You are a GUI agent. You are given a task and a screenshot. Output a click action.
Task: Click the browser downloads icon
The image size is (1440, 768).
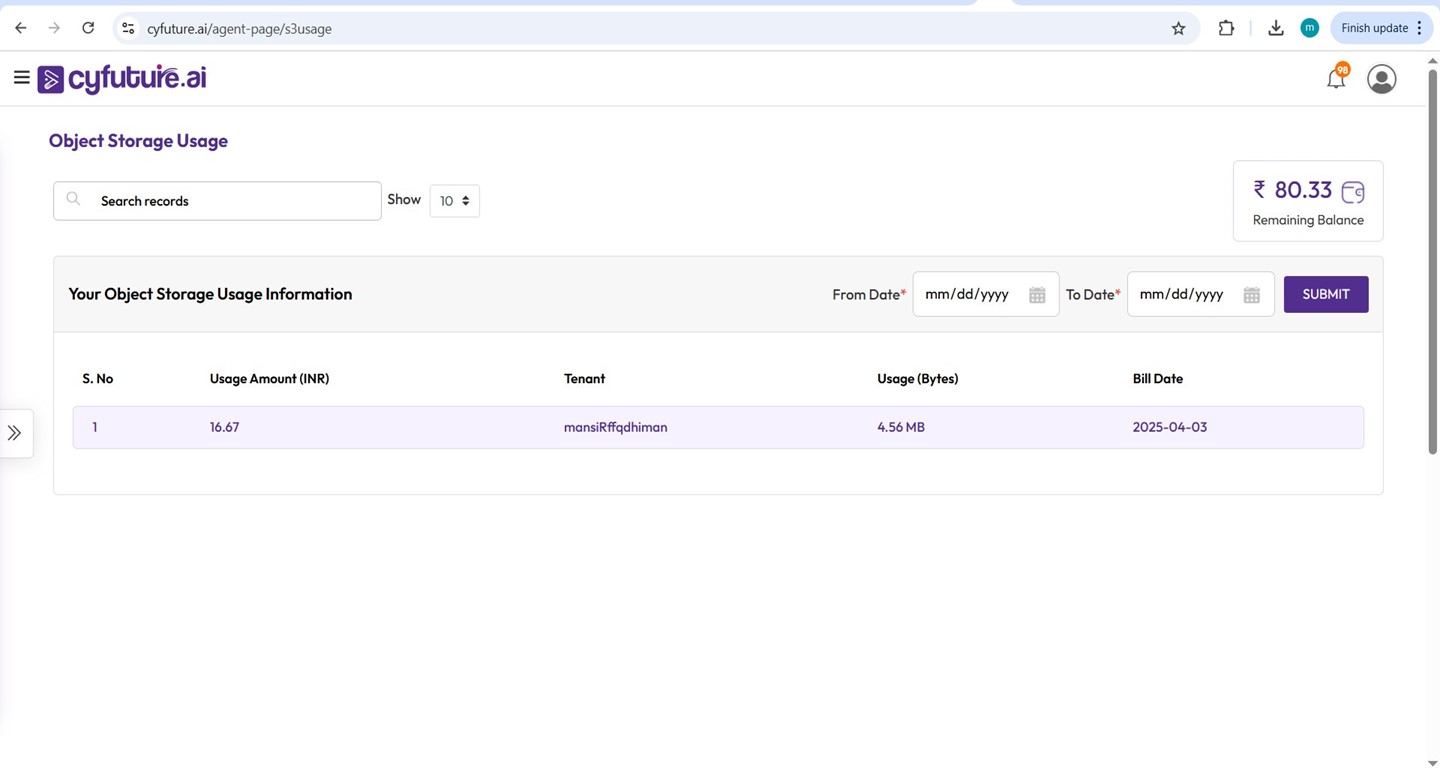click(1276, 28)
